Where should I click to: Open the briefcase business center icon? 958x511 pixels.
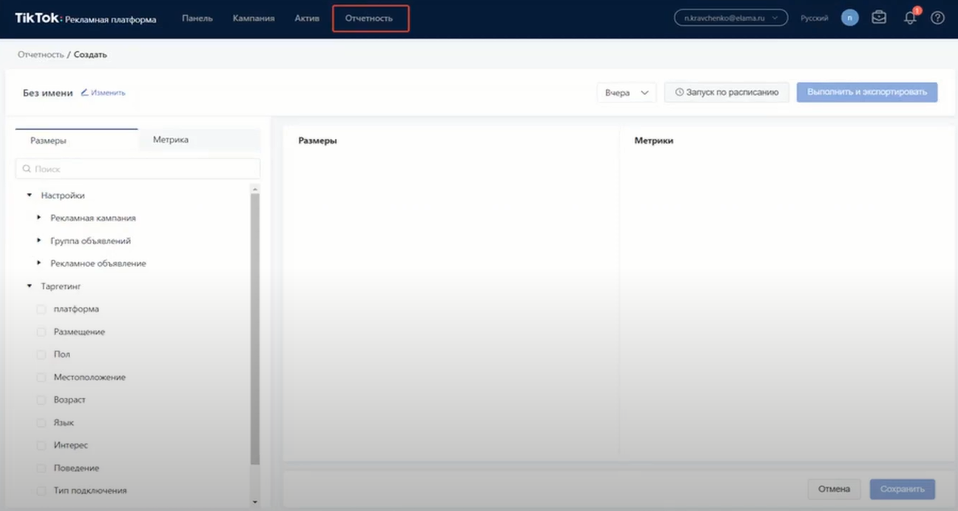[x=879, y=18]
